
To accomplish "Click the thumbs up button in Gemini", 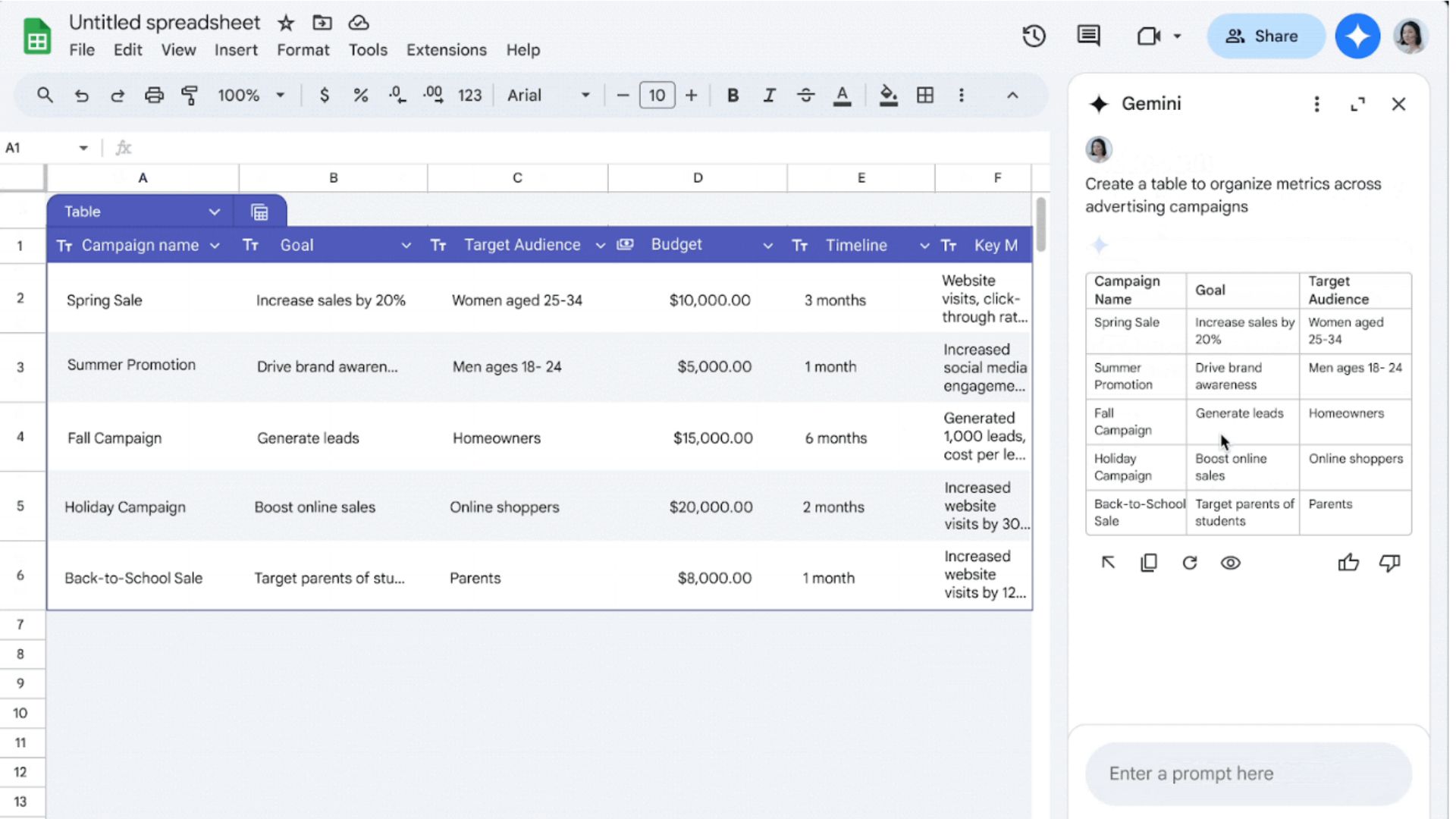I will click(x=1350, y=563).
